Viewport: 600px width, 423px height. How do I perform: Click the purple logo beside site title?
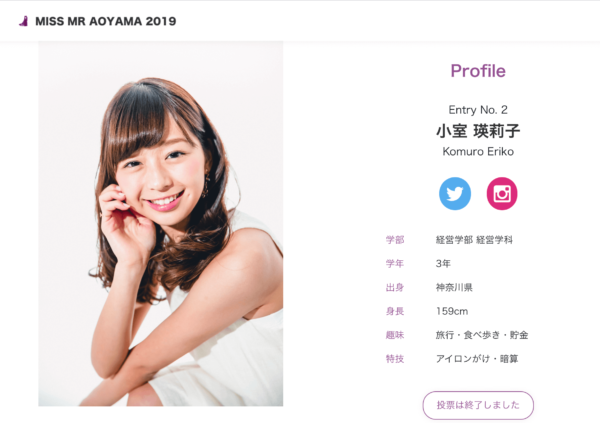pos(24,21)
